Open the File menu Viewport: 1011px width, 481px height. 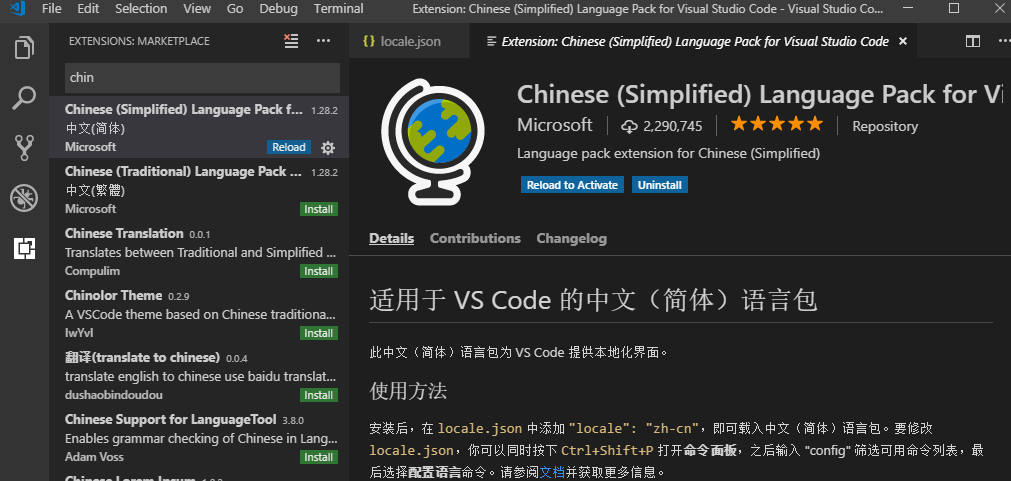tap(52, 9)
